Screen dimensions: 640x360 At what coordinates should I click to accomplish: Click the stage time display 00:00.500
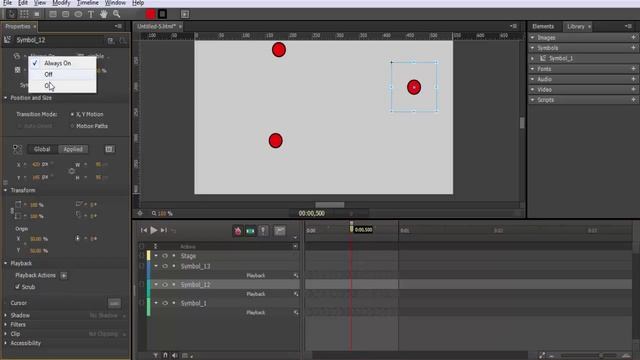coord(311,213)
